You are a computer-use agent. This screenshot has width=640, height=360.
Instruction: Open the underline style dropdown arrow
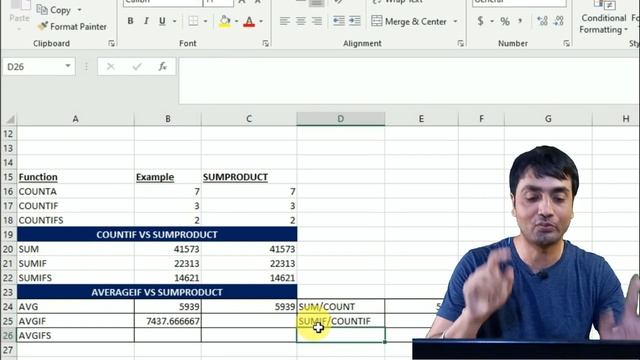175,21
